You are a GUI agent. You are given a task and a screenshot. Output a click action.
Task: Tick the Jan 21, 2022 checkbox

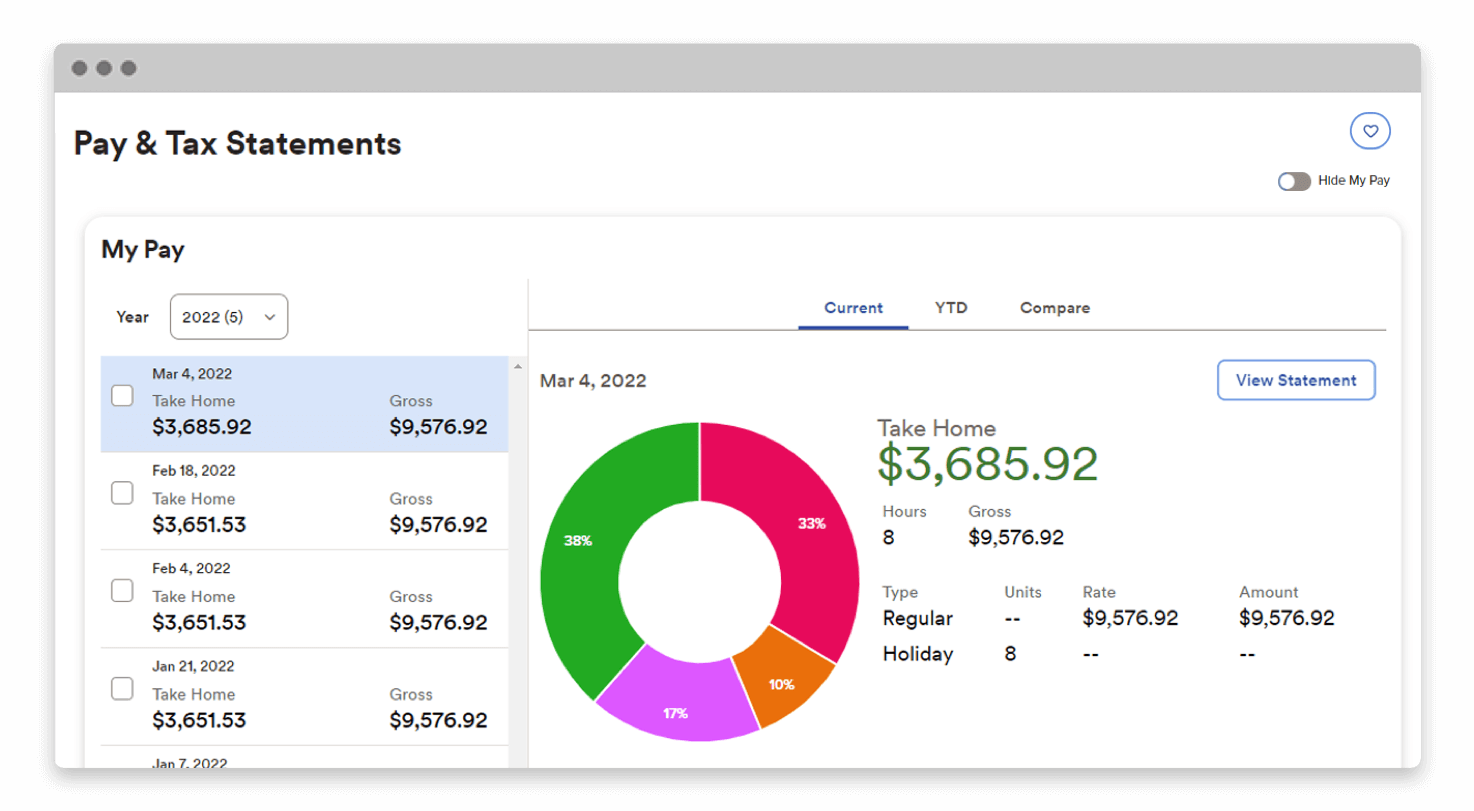pyautogui.click(x=121, y=688)
